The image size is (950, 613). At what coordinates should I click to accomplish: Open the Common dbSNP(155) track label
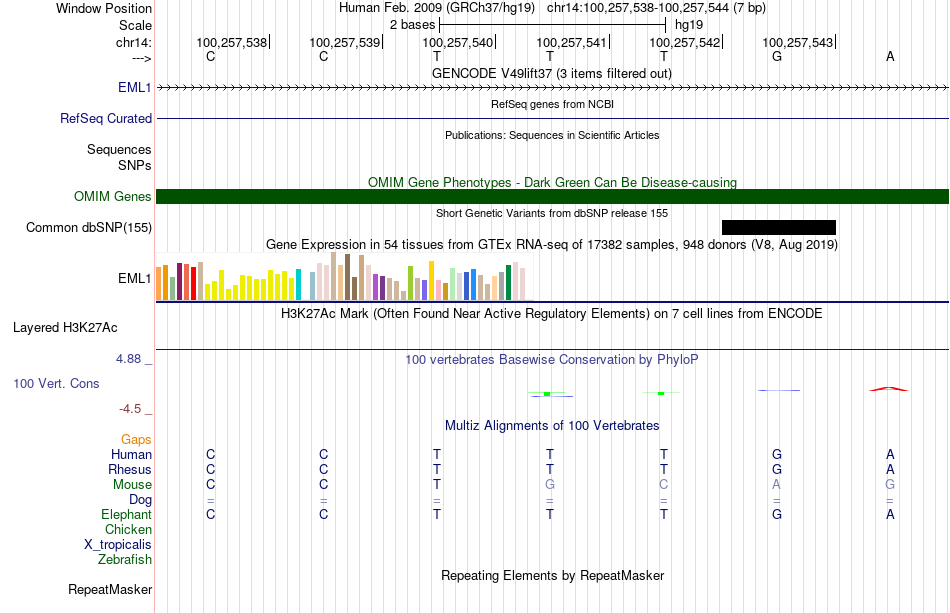point(89,227)
